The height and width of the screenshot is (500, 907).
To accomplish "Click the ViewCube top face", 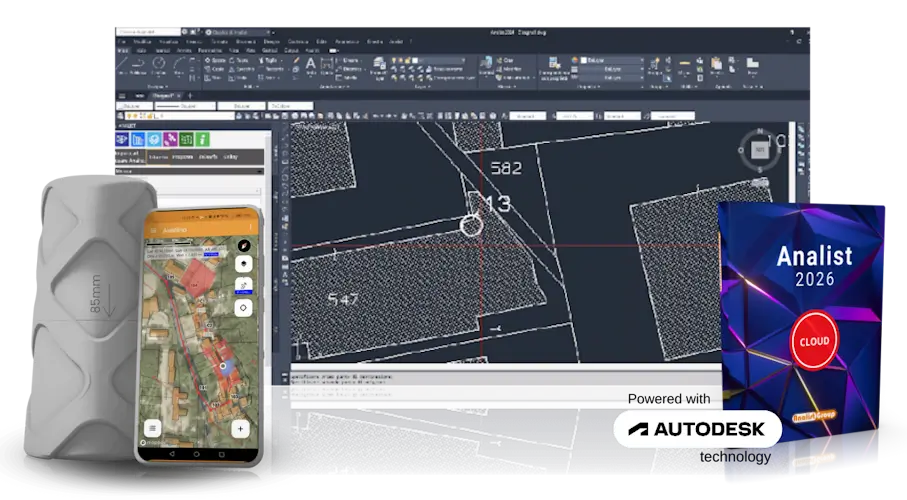I will (759, 150).
